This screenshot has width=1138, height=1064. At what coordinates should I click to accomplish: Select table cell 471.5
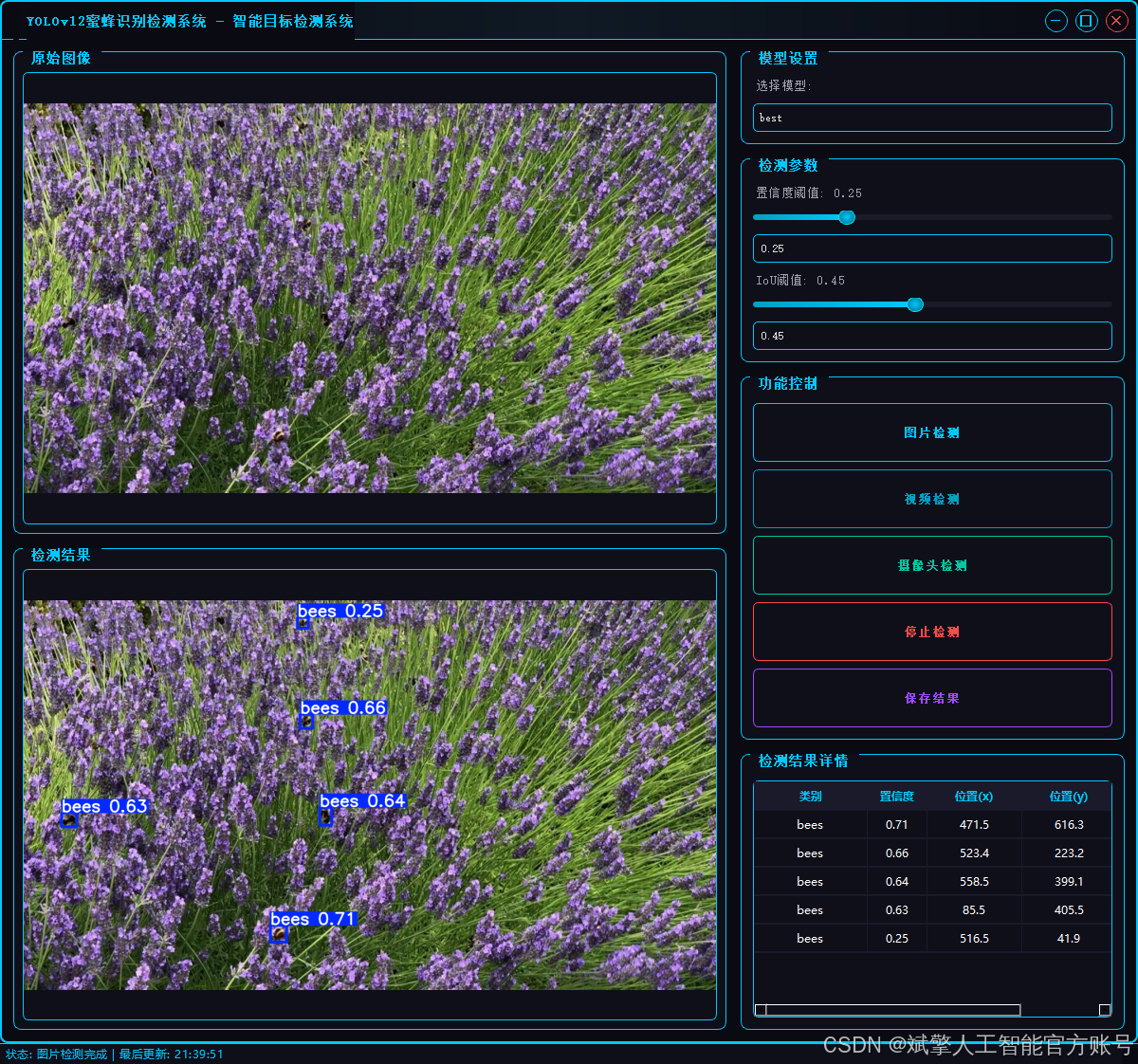click(x=974, y=825)
